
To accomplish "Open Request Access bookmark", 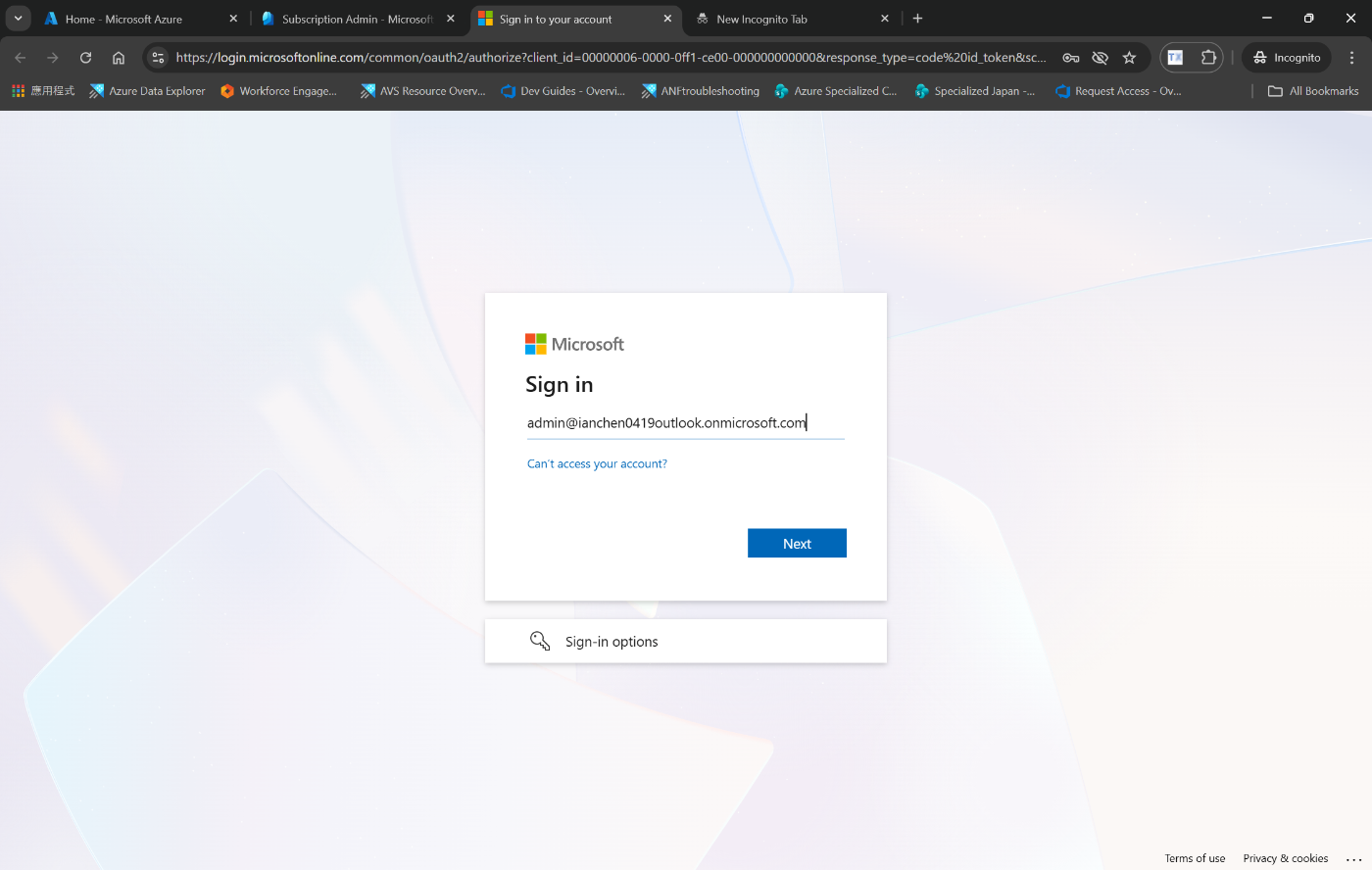I will [x=1118, y=91].
